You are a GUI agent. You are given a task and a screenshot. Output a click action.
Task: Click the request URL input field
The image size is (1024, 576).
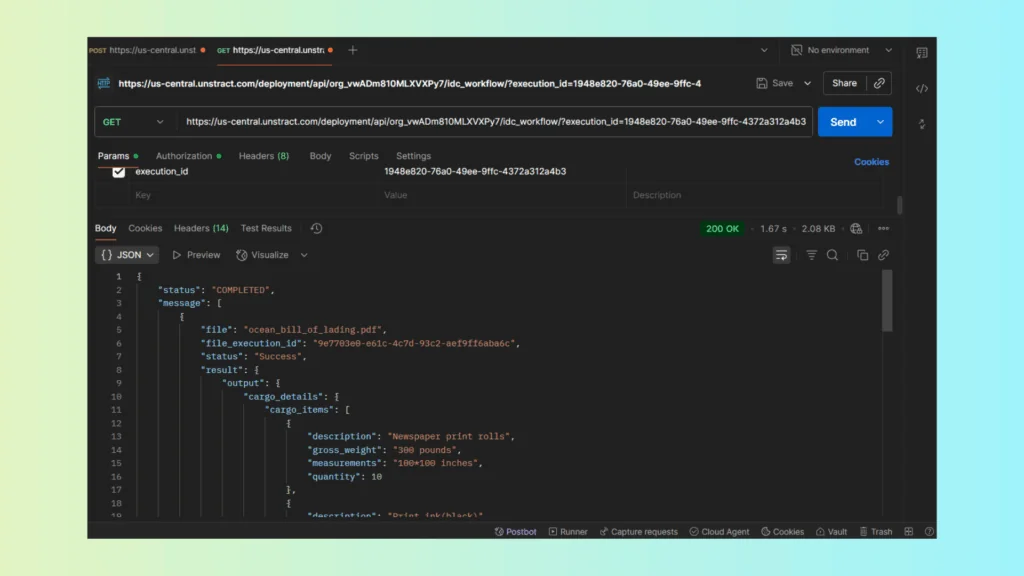coord(496,122)
